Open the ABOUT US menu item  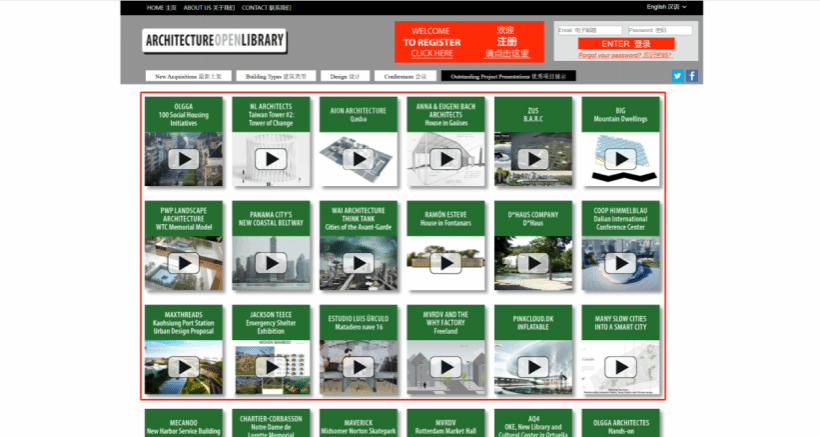click(x=209, y=7)
